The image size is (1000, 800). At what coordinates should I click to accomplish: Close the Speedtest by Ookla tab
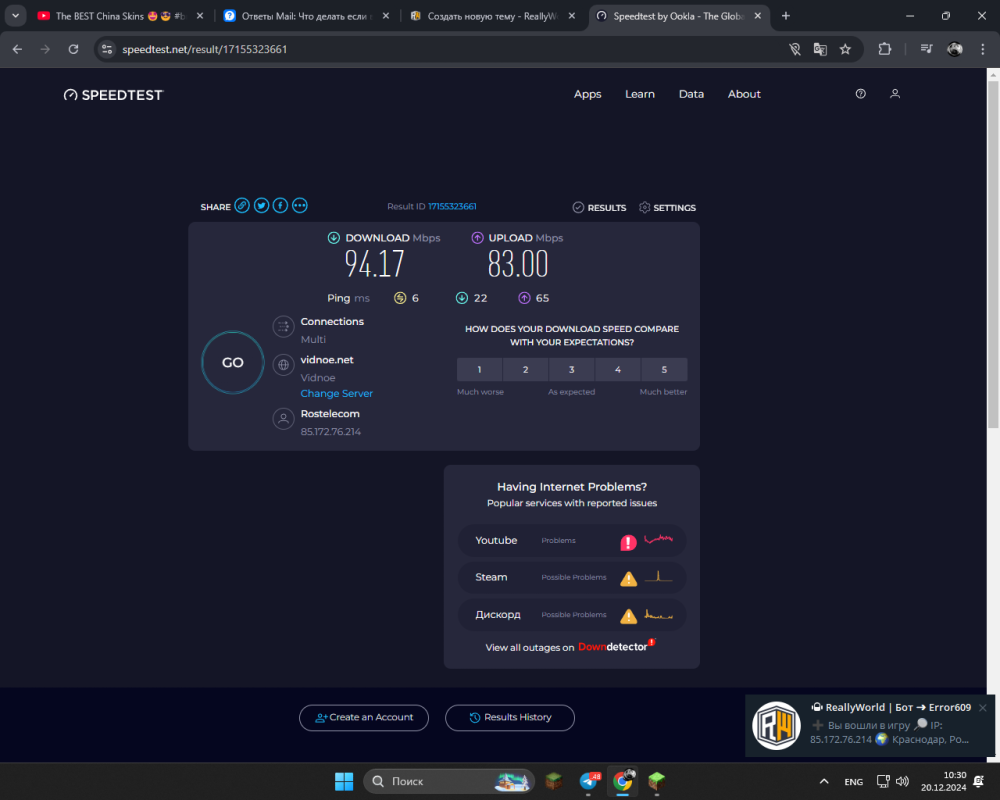click(x=758, y=16)
